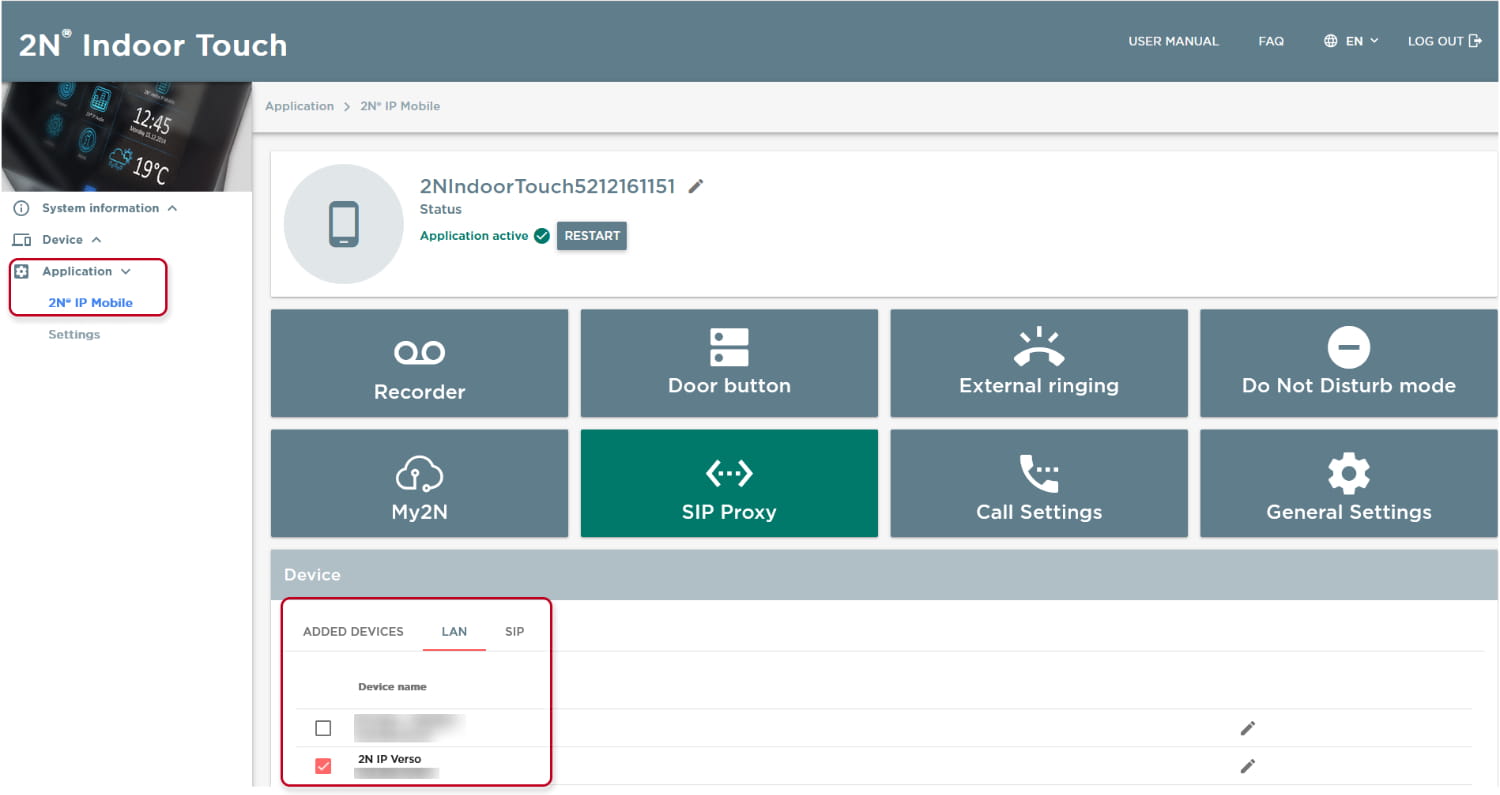Screen dimensions: 1500x795
Task: Click the Application gear sidebar icon
Action: (21, 271)
